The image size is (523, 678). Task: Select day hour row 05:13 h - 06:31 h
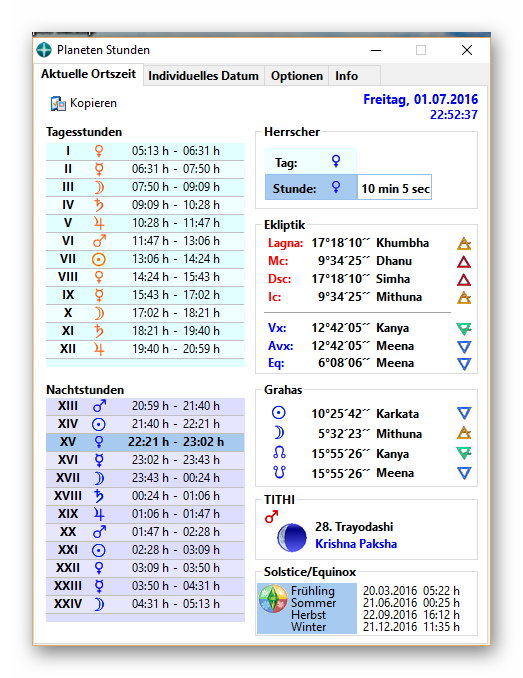pos(145,151)
